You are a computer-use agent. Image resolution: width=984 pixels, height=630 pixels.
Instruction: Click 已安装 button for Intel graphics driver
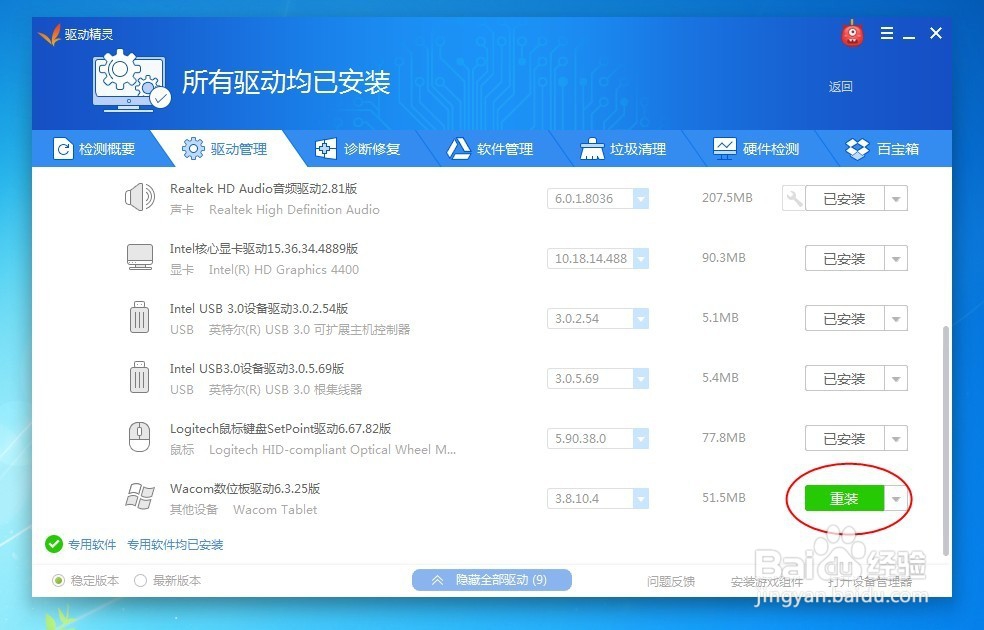coord(845,259)
